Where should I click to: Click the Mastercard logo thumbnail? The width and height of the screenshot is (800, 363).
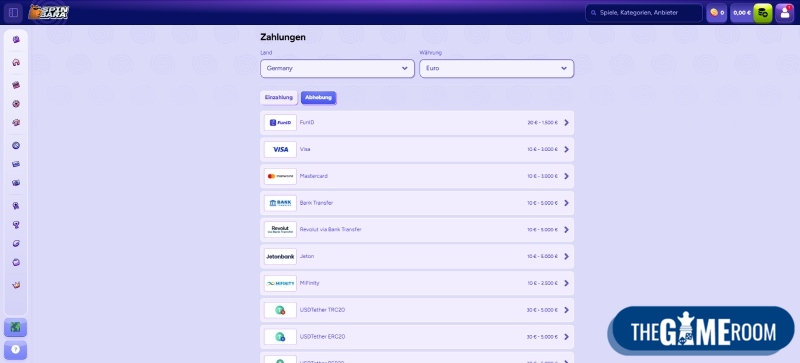[x=280, y=176]
